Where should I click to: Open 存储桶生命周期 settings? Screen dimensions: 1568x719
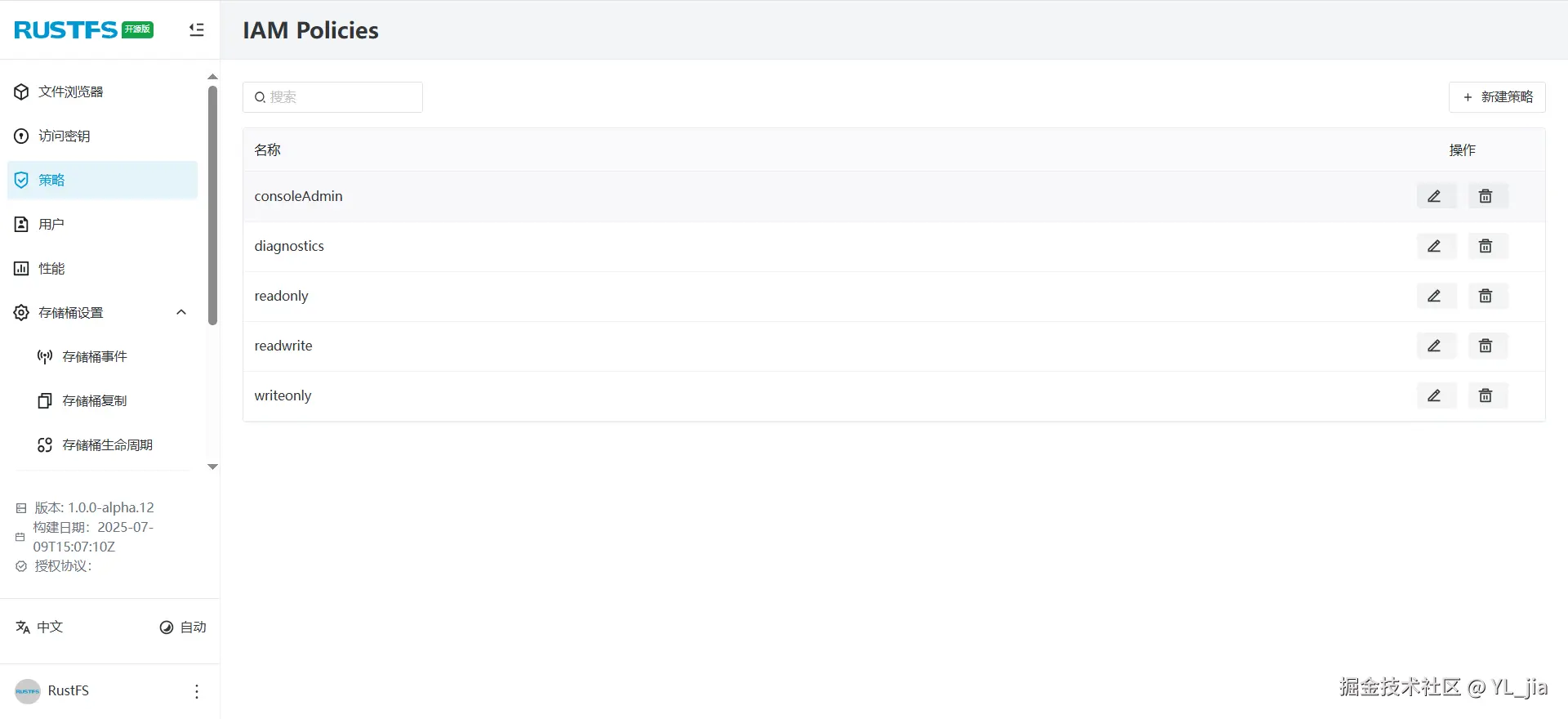pos(107,444)
